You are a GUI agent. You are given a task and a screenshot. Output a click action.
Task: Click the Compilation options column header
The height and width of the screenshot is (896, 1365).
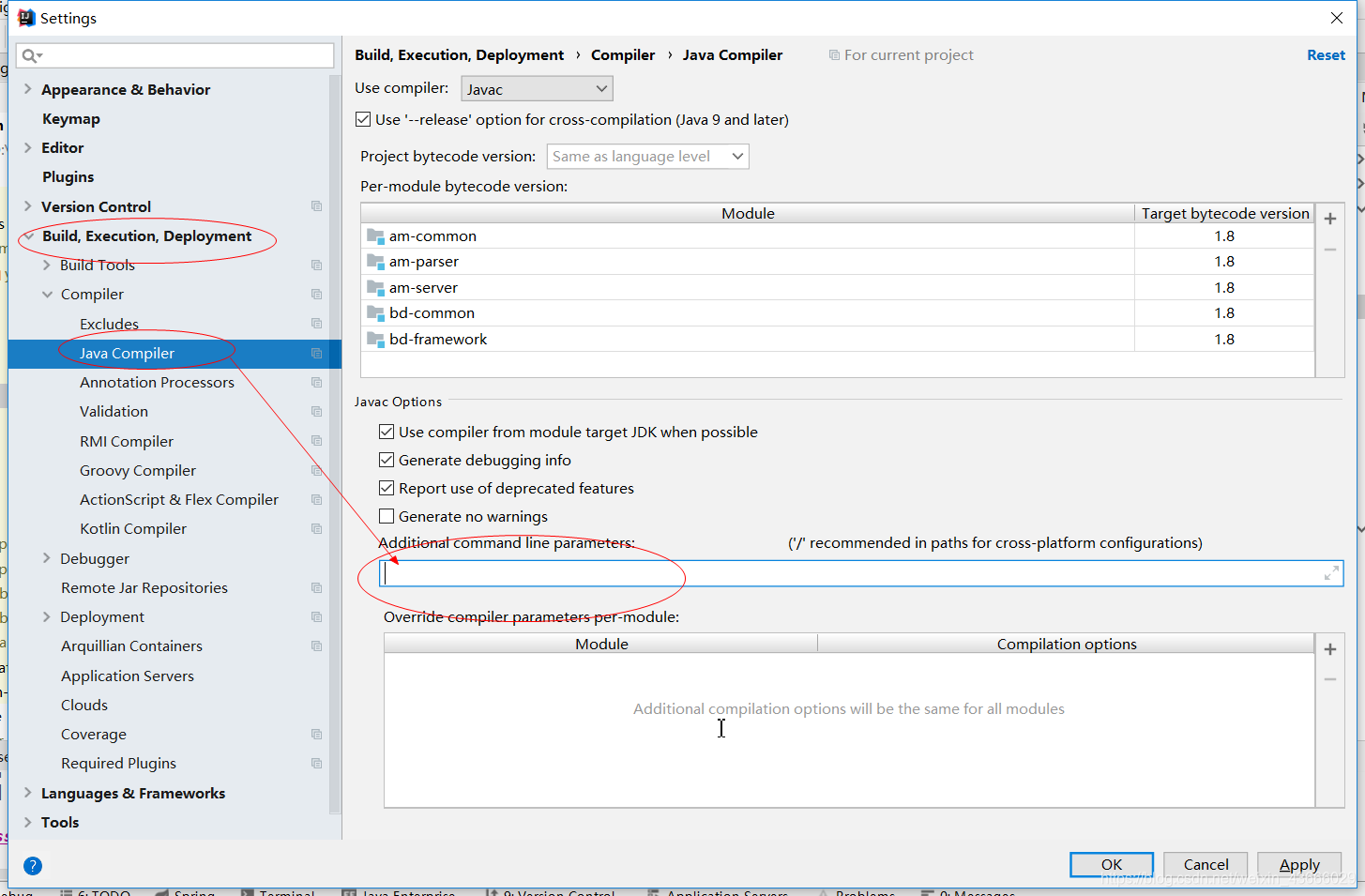(1066, 645)
